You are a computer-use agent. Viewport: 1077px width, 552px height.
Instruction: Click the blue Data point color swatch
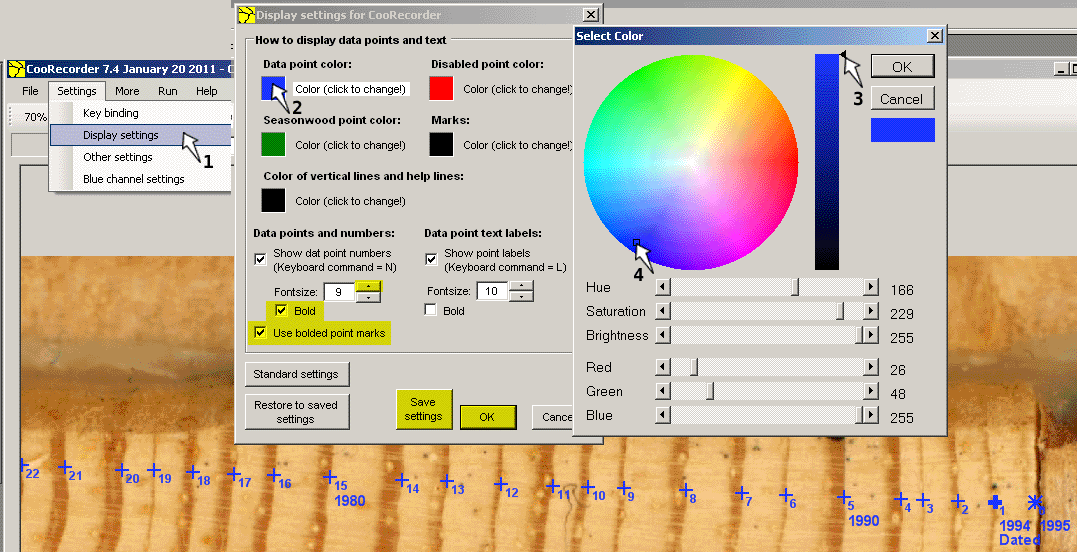[273, 88]
